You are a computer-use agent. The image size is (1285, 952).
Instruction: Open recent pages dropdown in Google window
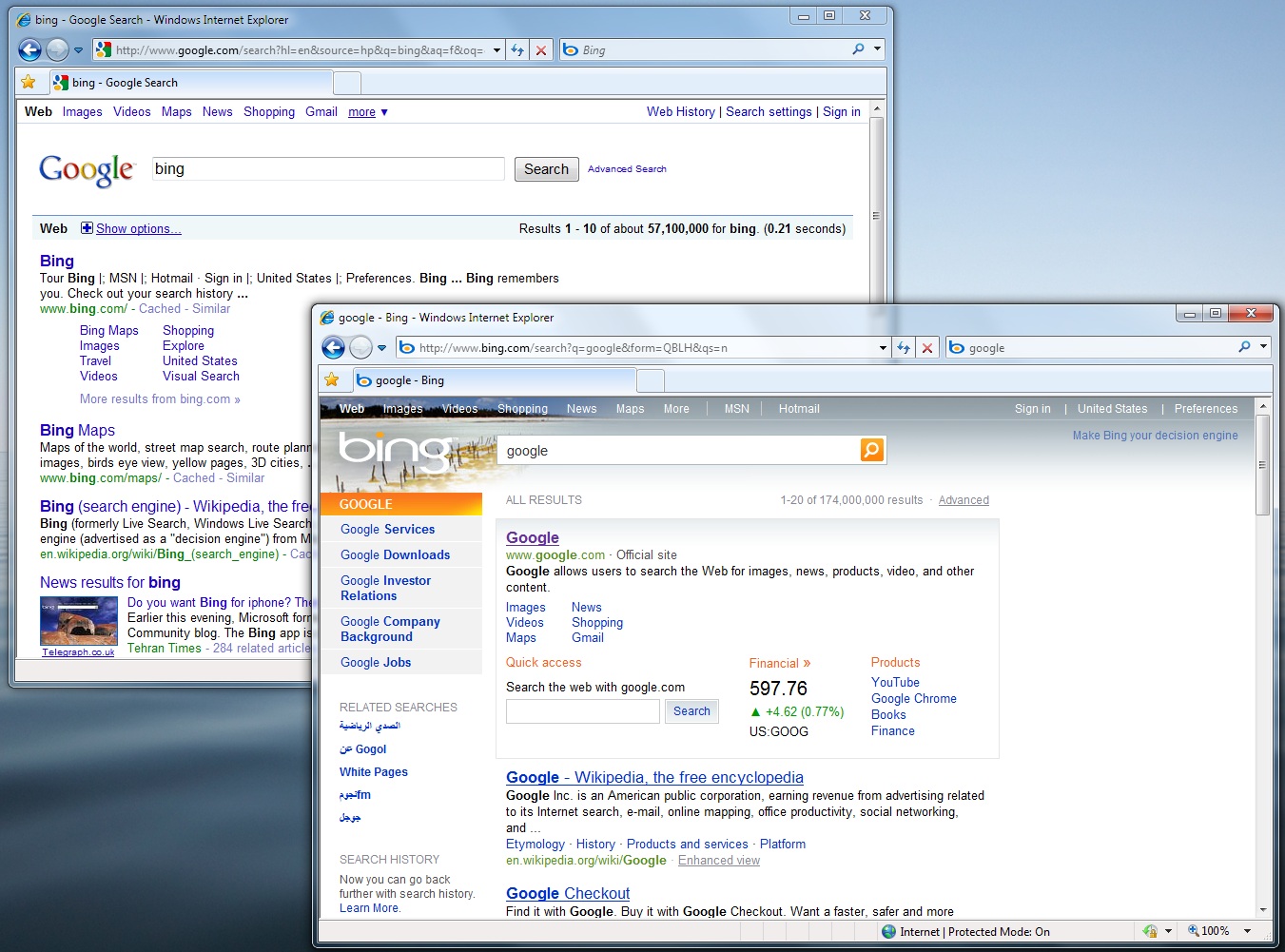79,50
